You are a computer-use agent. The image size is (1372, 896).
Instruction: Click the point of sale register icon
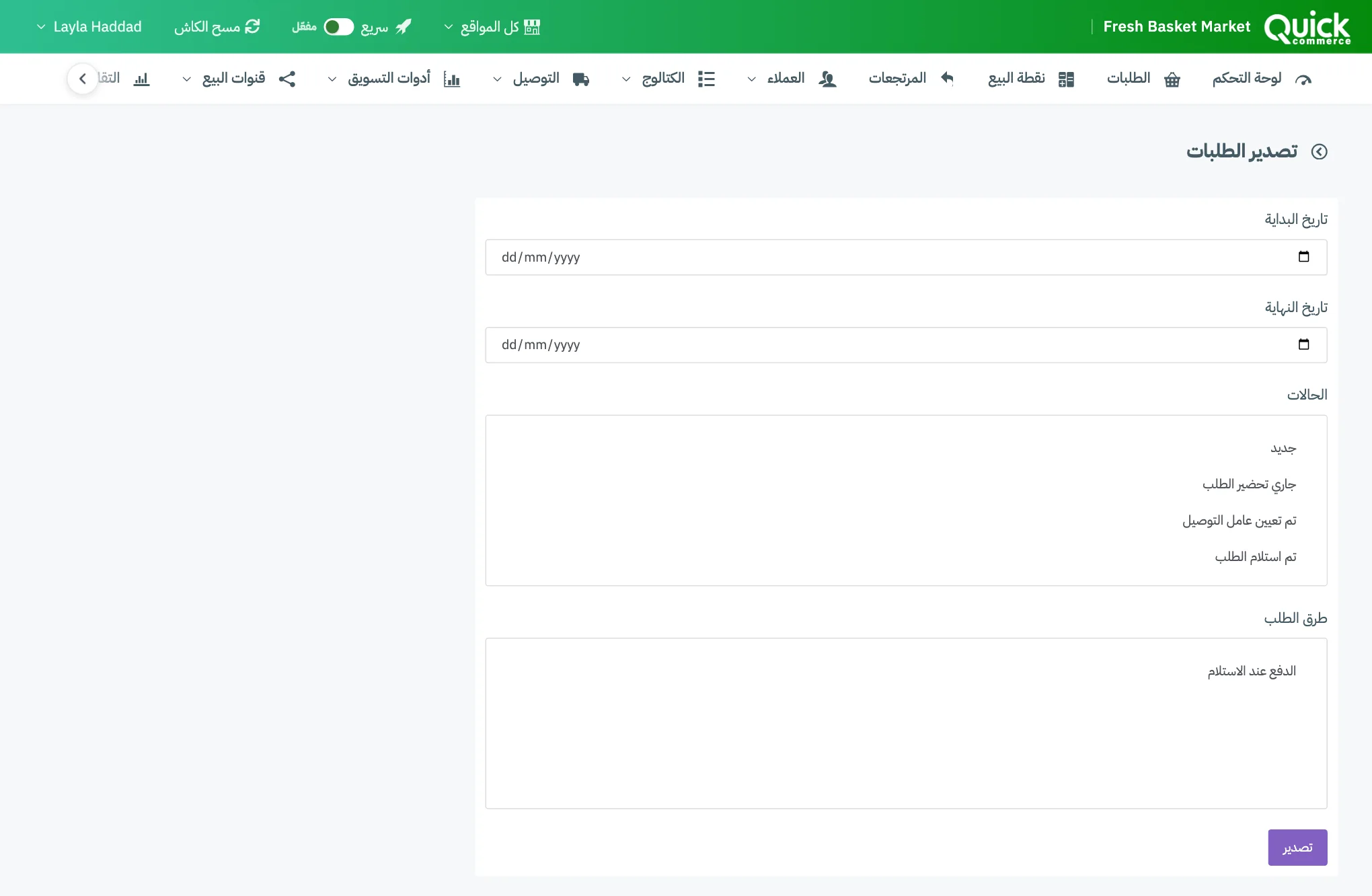[x=1066, y=79]
